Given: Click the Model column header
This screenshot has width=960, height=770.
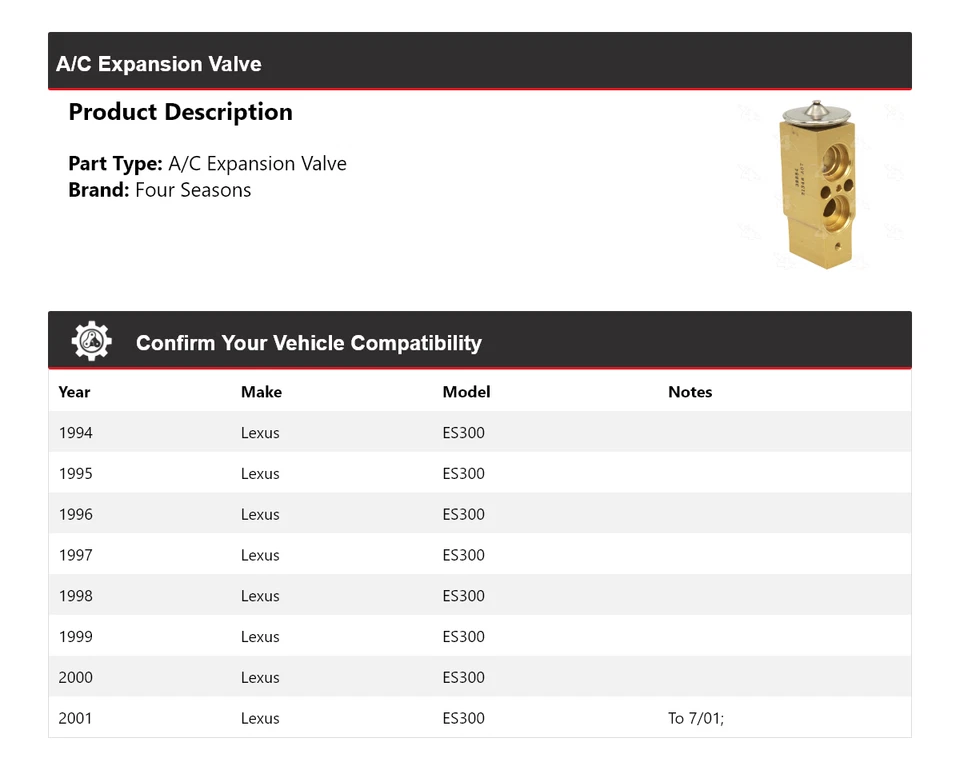Looking at the screenshot, I should [466, 392].
